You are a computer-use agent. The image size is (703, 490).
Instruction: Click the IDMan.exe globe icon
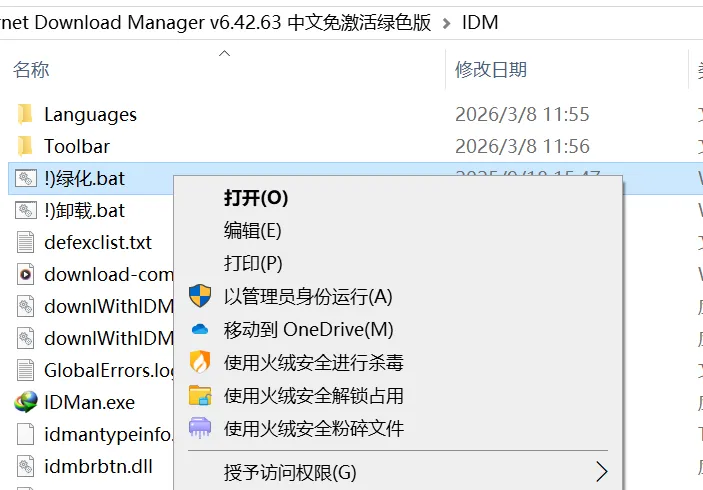(26, 402)
